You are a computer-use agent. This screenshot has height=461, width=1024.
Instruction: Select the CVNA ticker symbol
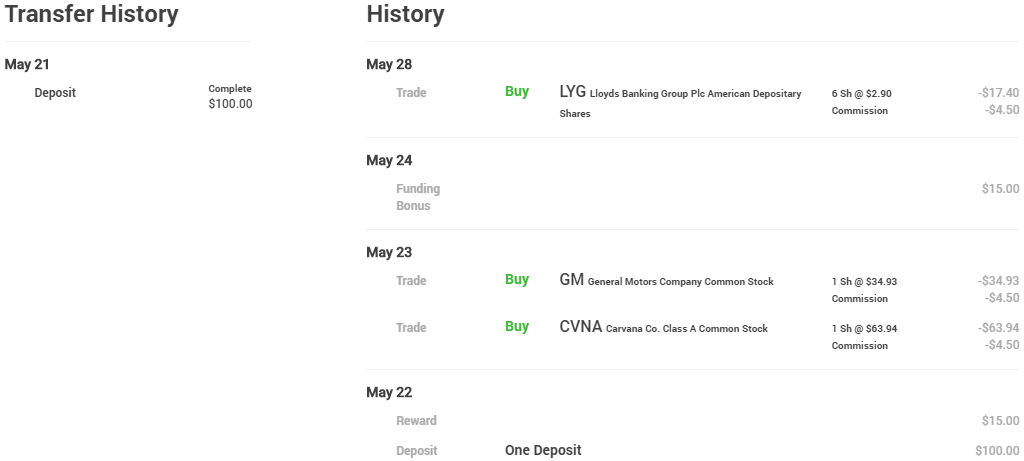point(581,327)
